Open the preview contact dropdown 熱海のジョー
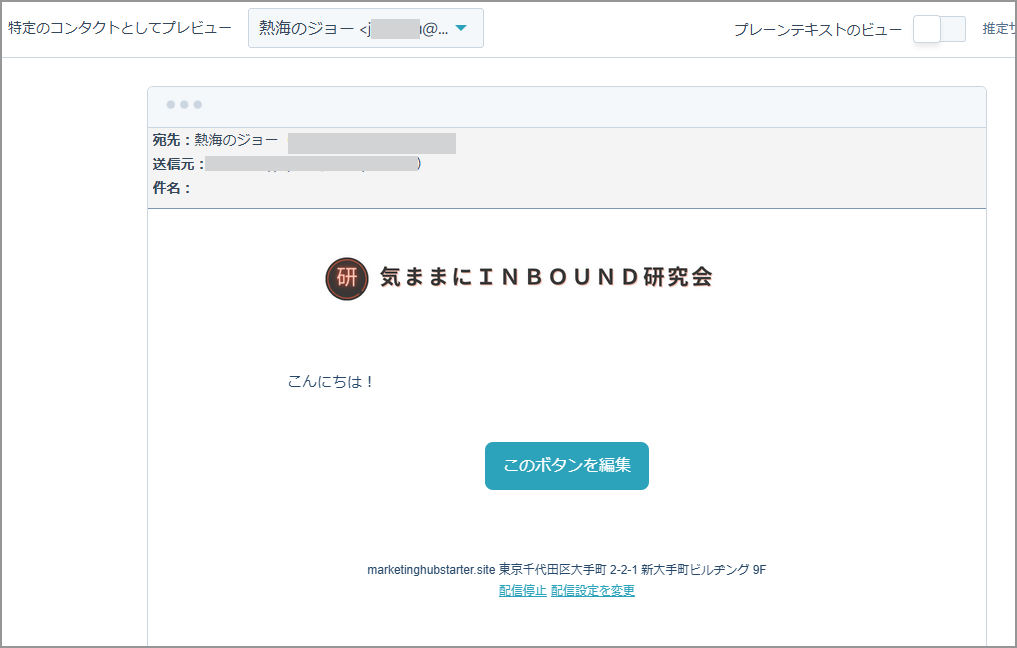1017x648 pixels. (x=365, y=28)
